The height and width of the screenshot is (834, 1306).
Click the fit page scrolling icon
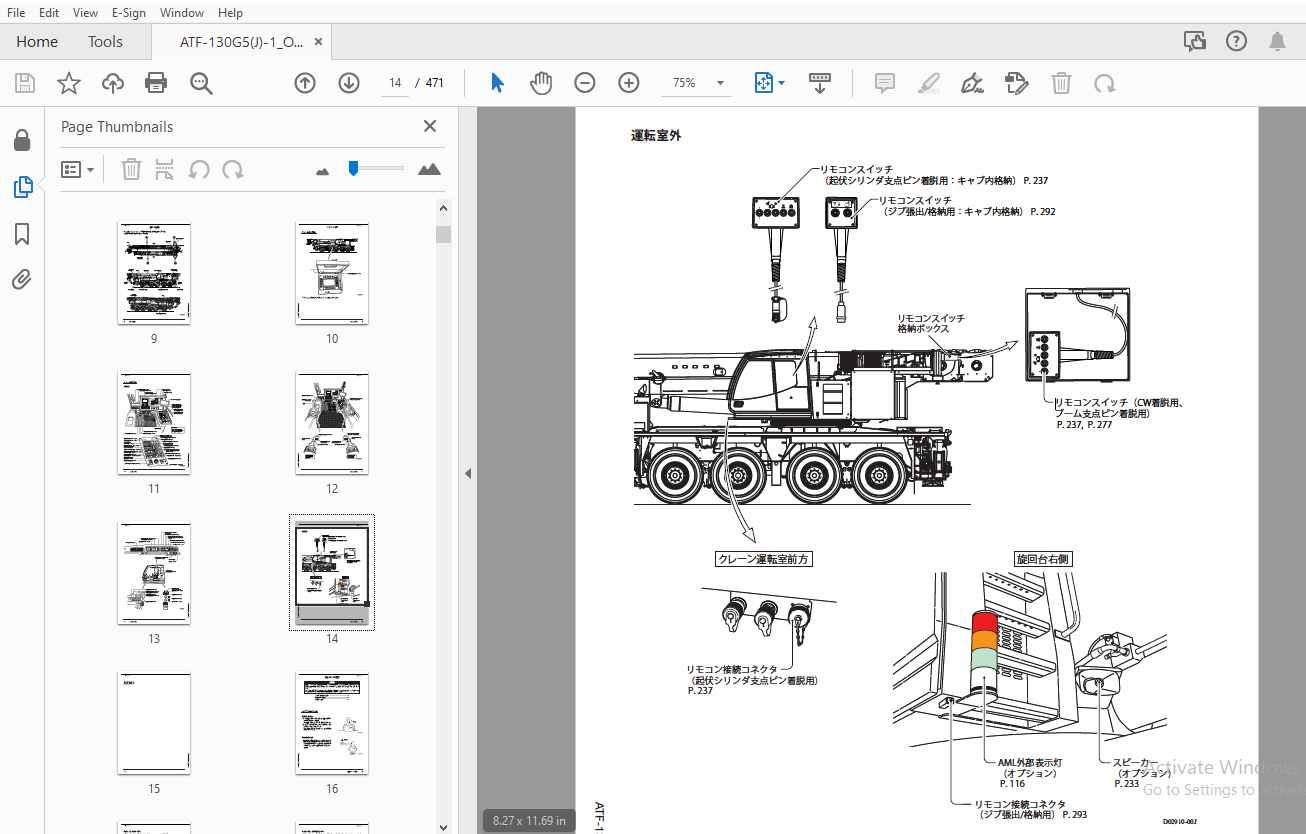pos(763,83)
